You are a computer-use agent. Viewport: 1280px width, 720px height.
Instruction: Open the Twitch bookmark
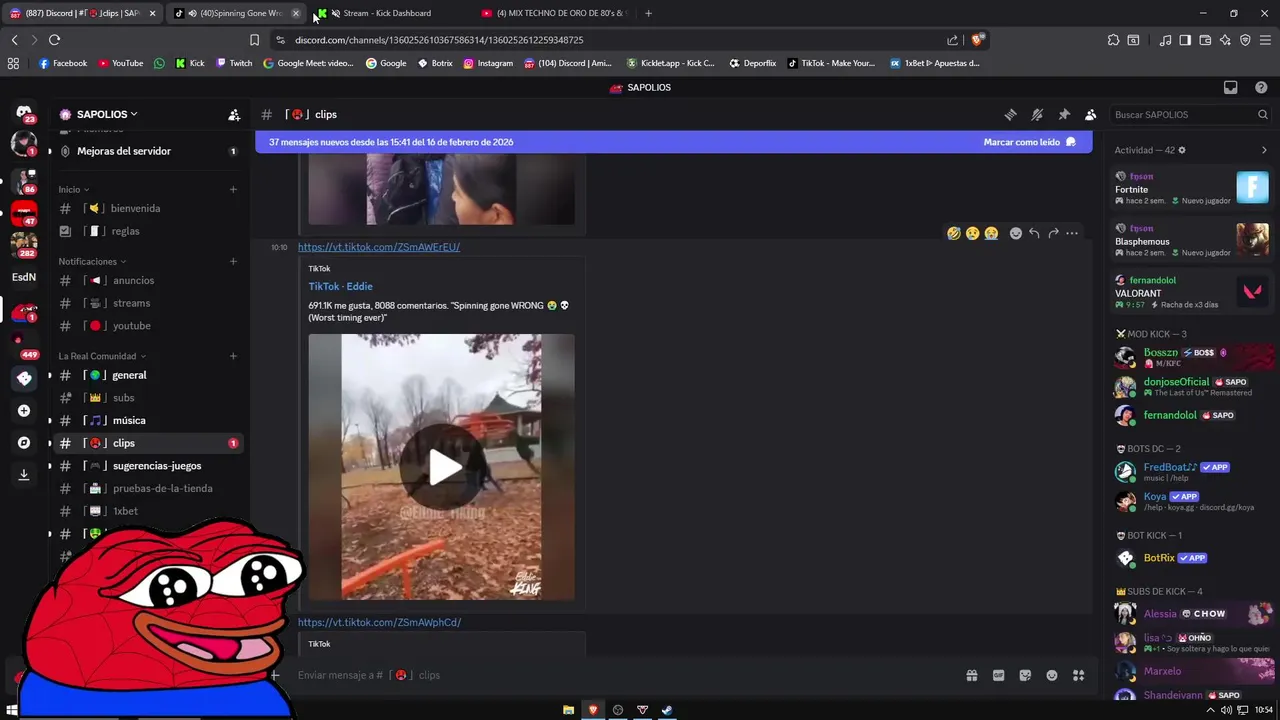click(x=235, y=63)
